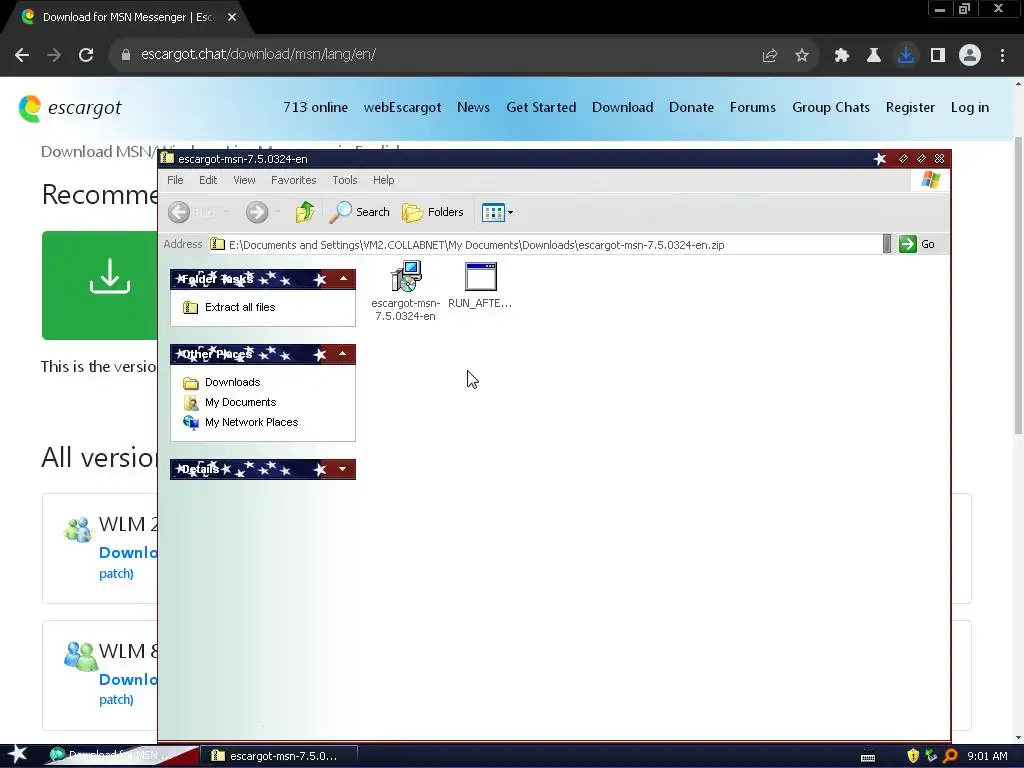Screen dimensions: 1024x768
Task: Click Forums in the site navigation
Action: pos(753,107)
